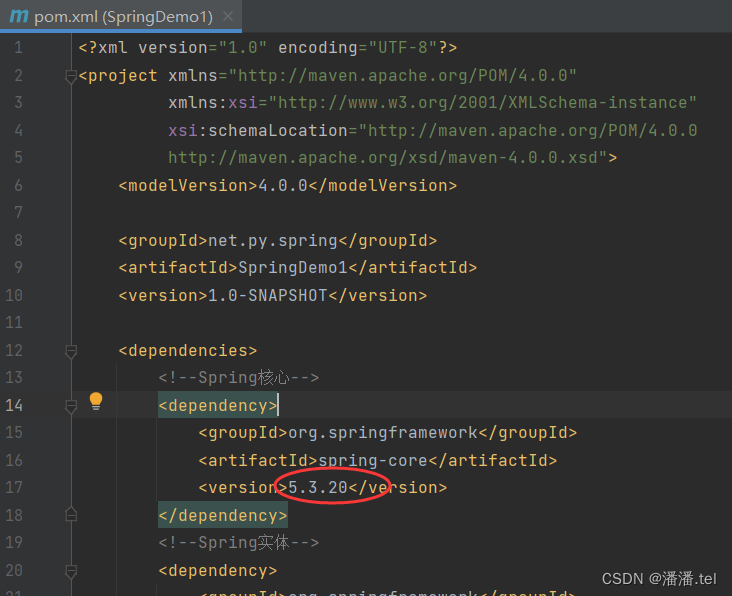Collapse the project element fold on line 2
Screen dimensions: 732x596
pyautogui.click(x=71, y=77)
